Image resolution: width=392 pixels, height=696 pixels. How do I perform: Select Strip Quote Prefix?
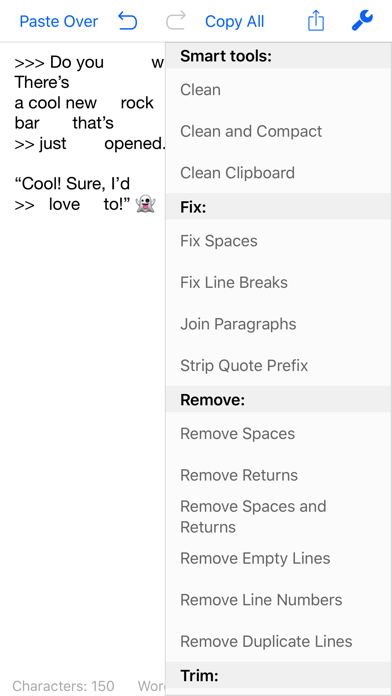(279, 365)
